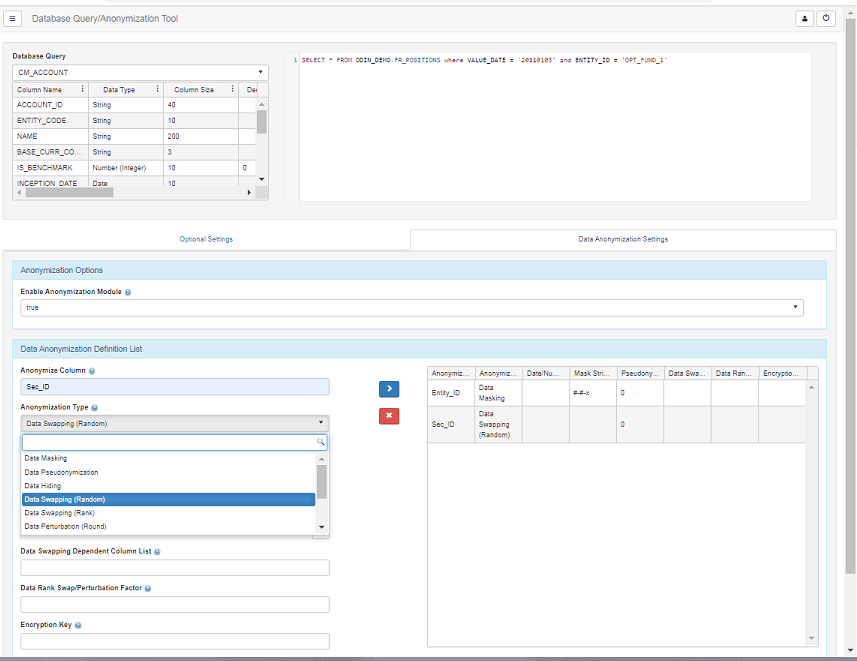Open the hamburger menu beside the tool title
This screenshot has height=661, width=857.
click(x=12, y=19)
